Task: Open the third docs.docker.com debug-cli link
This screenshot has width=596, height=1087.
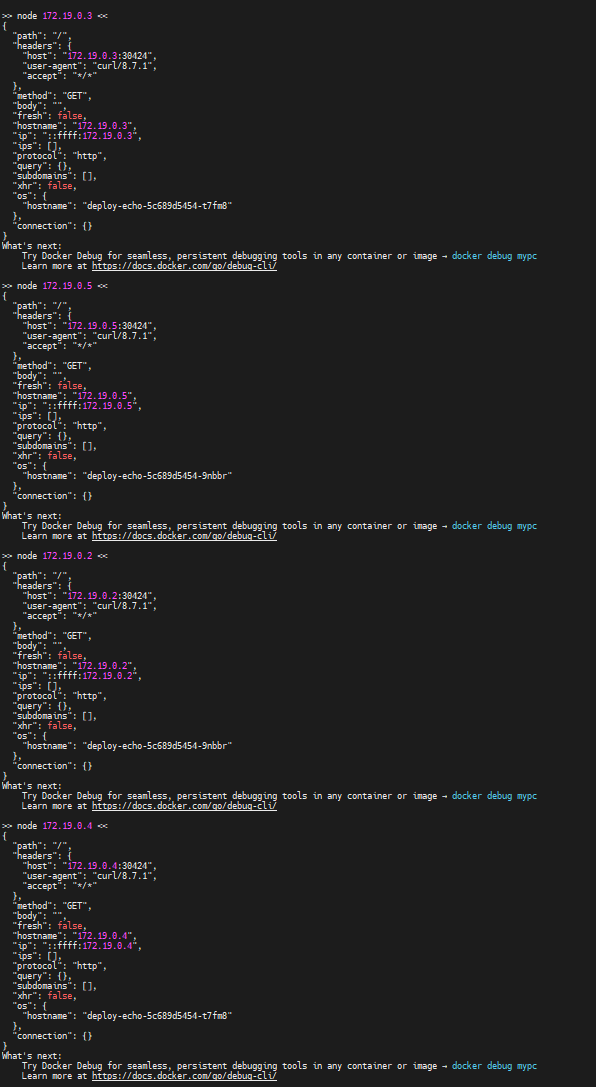Action: point(184,806)
